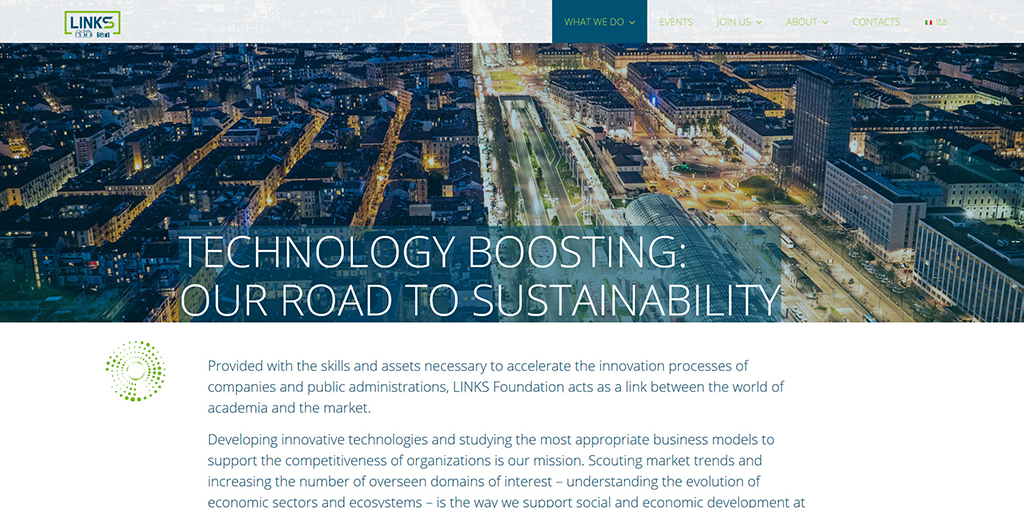This screenshot has width=1024, height=508.
Task: Click the green dotted circle icon
Action: (135, 371)
